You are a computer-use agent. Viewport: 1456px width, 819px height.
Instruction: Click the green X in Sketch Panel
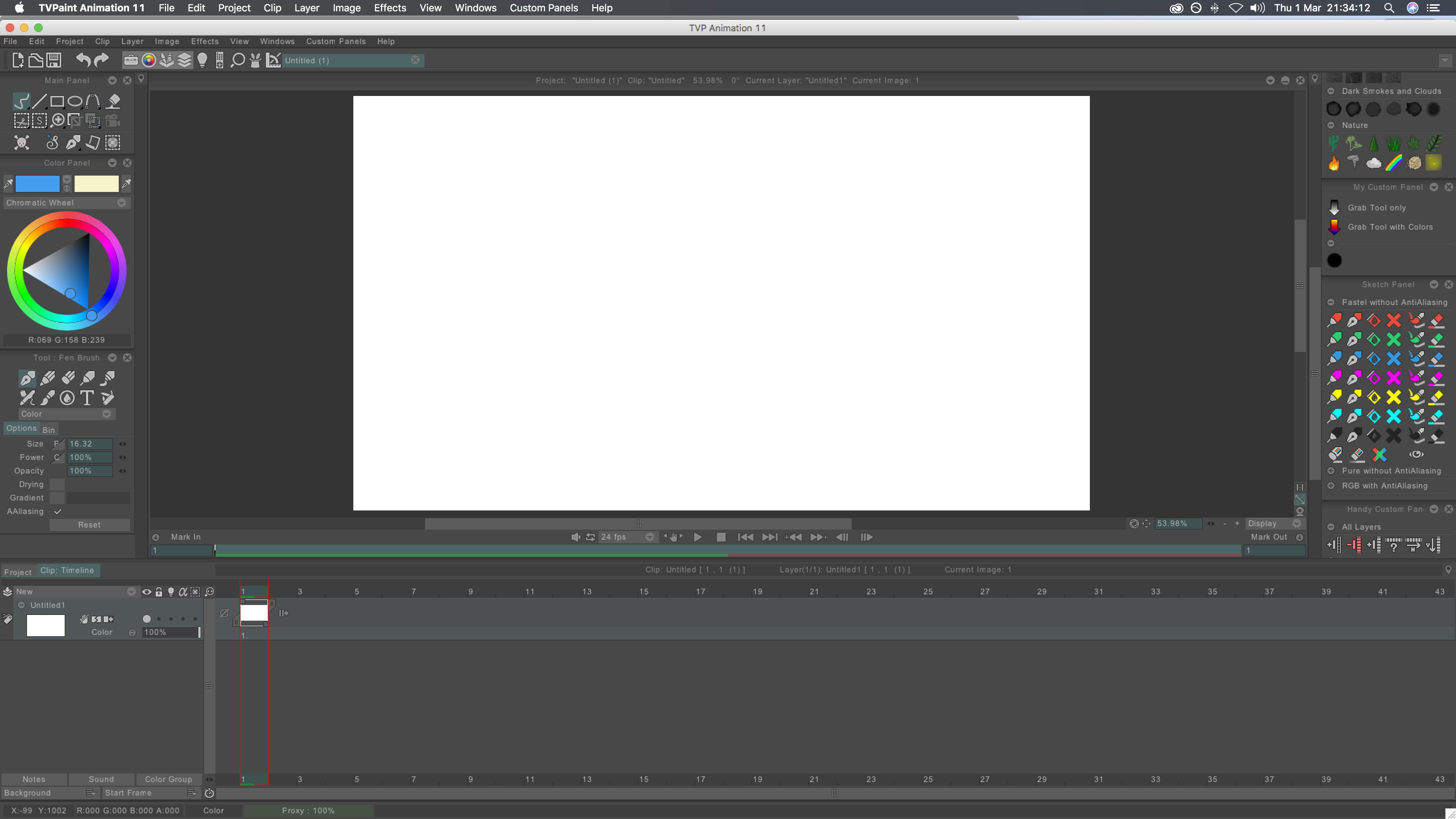point(1394,340)
